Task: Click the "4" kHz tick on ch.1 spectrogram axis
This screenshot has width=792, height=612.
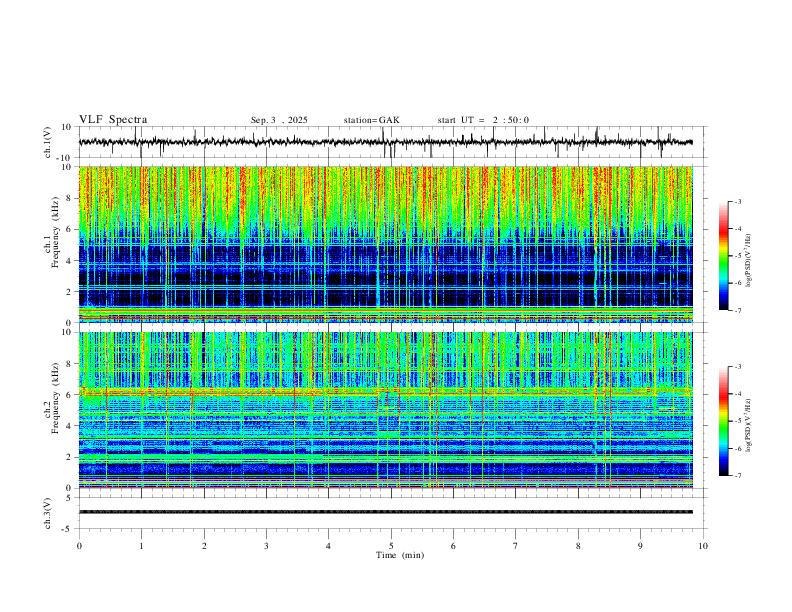Action: 69,261
